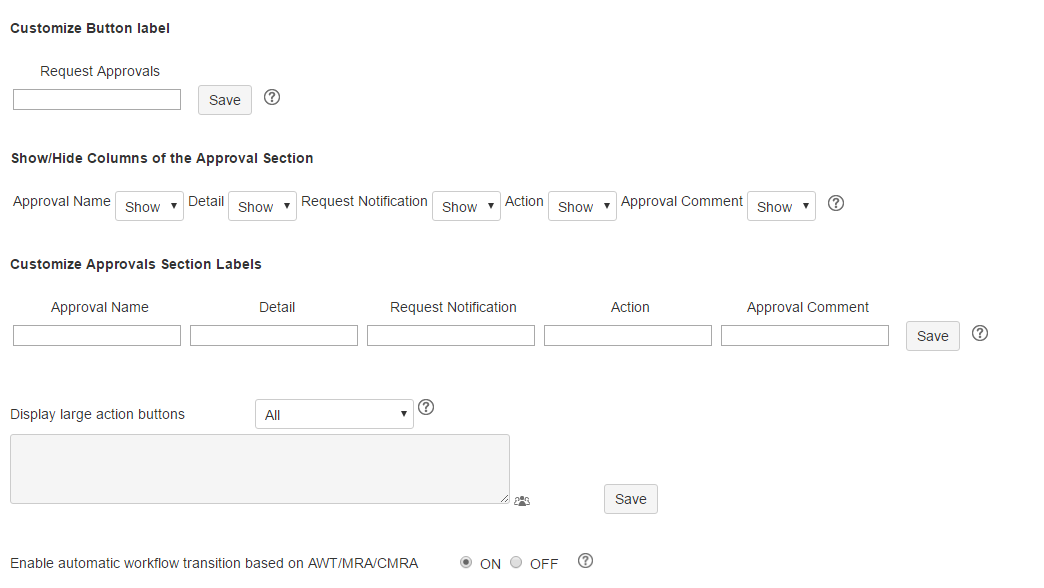The image size is (1044, 588).
Task: Click help icon next to large action buttons dropdown
Action: tap(426, 407)
